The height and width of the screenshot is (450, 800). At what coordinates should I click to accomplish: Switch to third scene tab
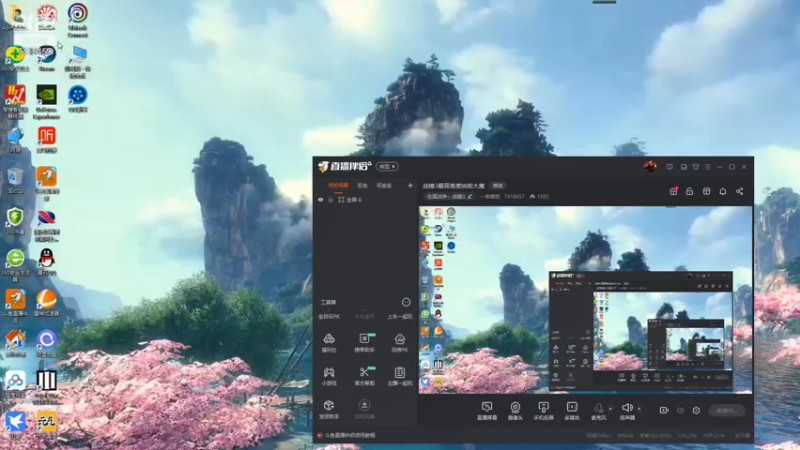coord(384,185)
